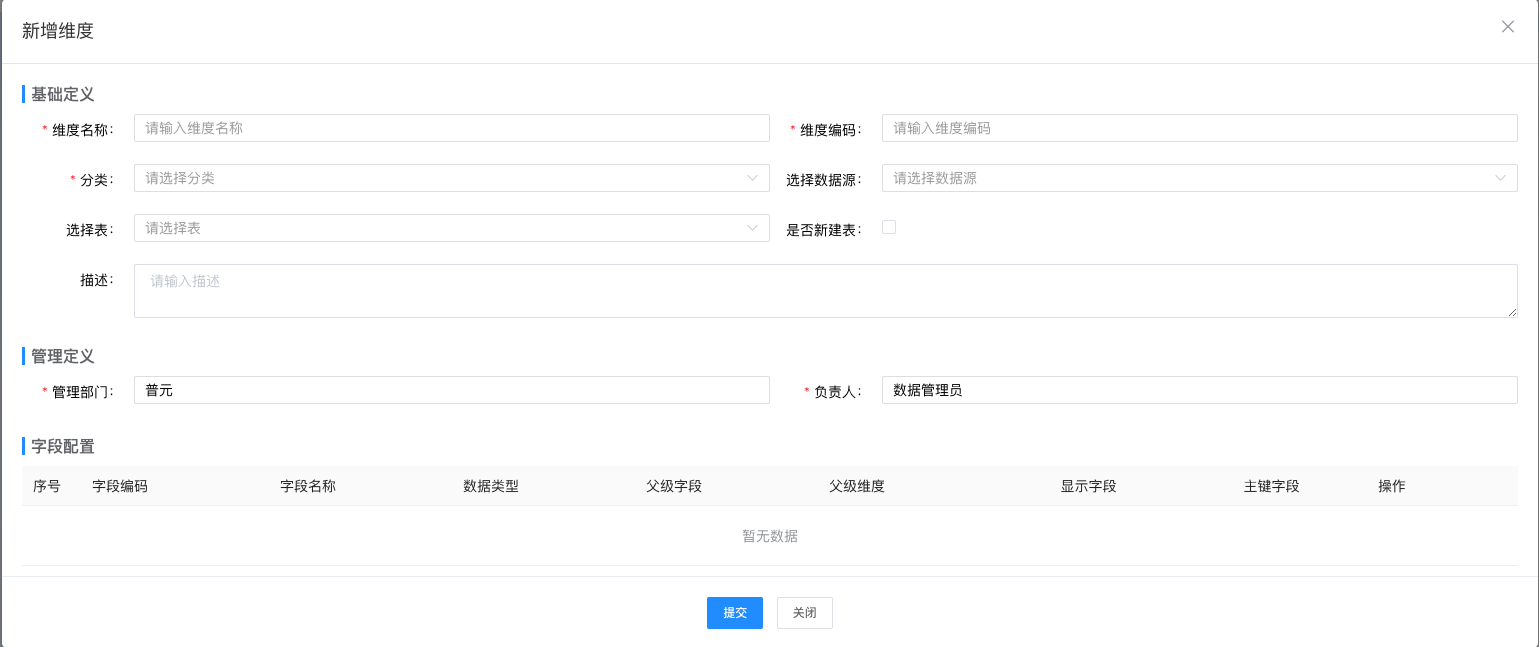The width and height of the screenshot is (1539, 647).
Task: Open the 分类 dropdown
Action: pos(452,178)
